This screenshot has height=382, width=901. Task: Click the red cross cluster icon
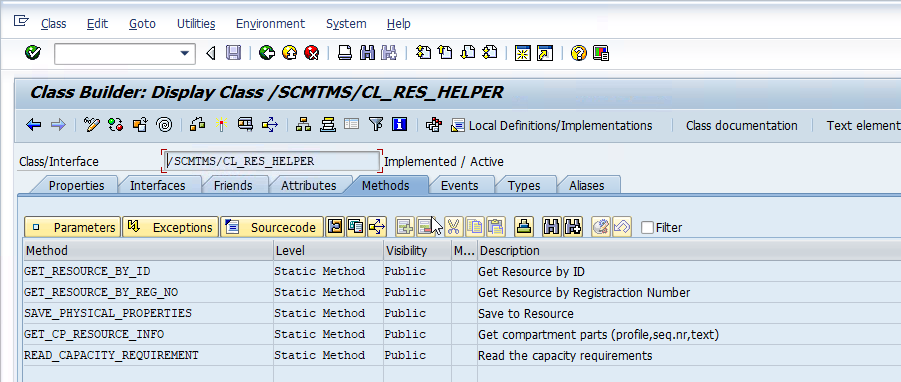tap(433, 125)
